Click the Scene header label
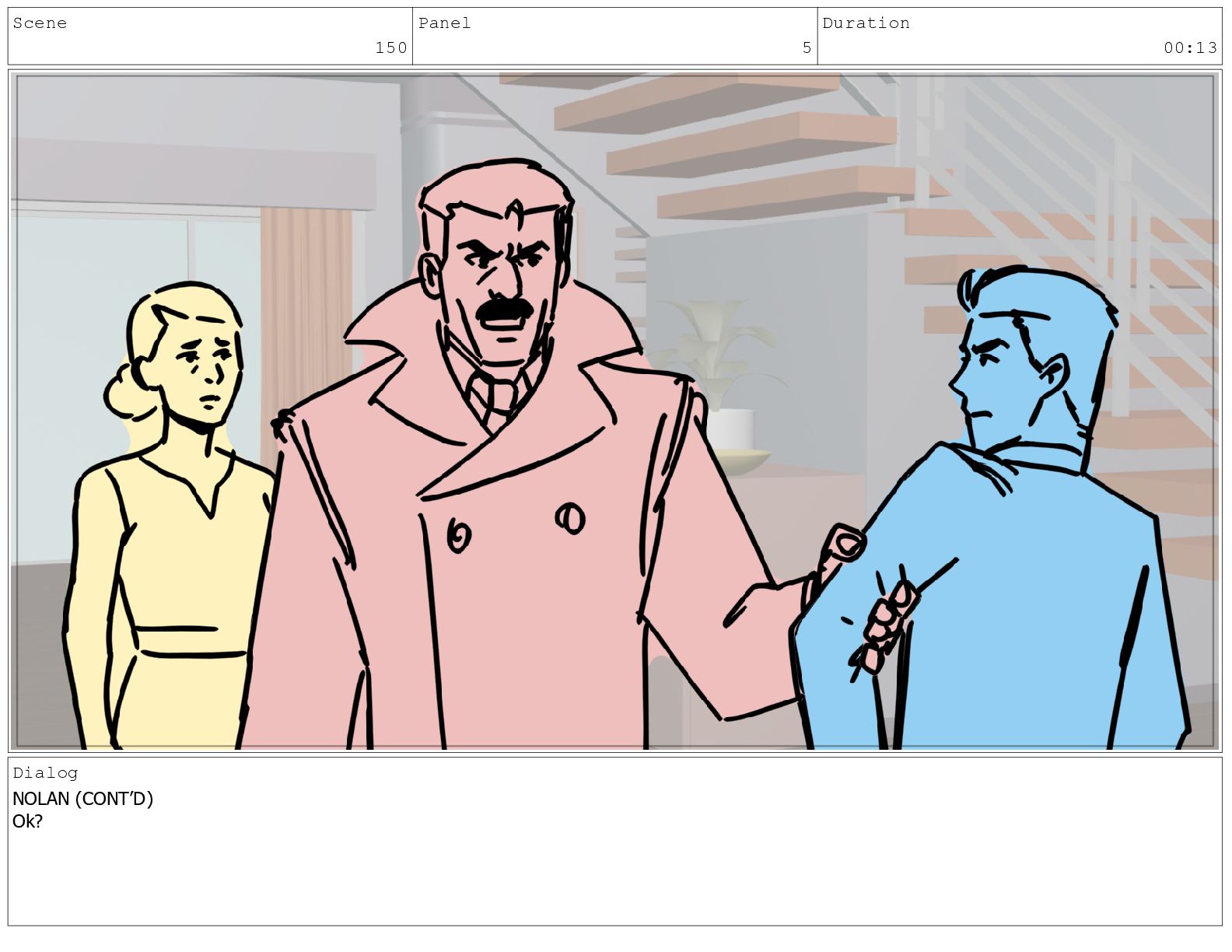1232x952 pixels. click(40, 23)
